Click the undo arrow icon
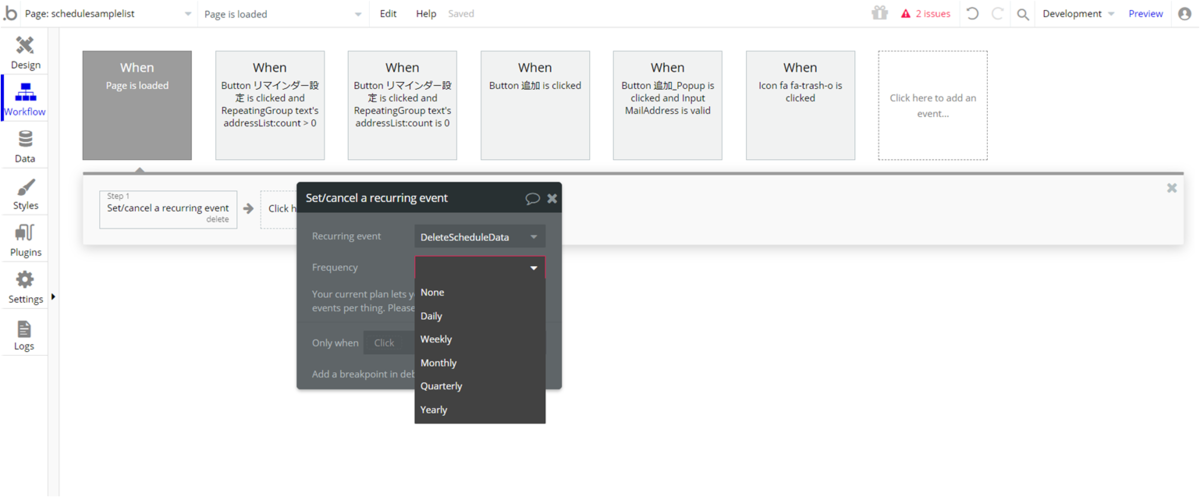Image resolution: width=1200 pixels, height=497 pixels. pyautogui.click(x=973, y=14)
